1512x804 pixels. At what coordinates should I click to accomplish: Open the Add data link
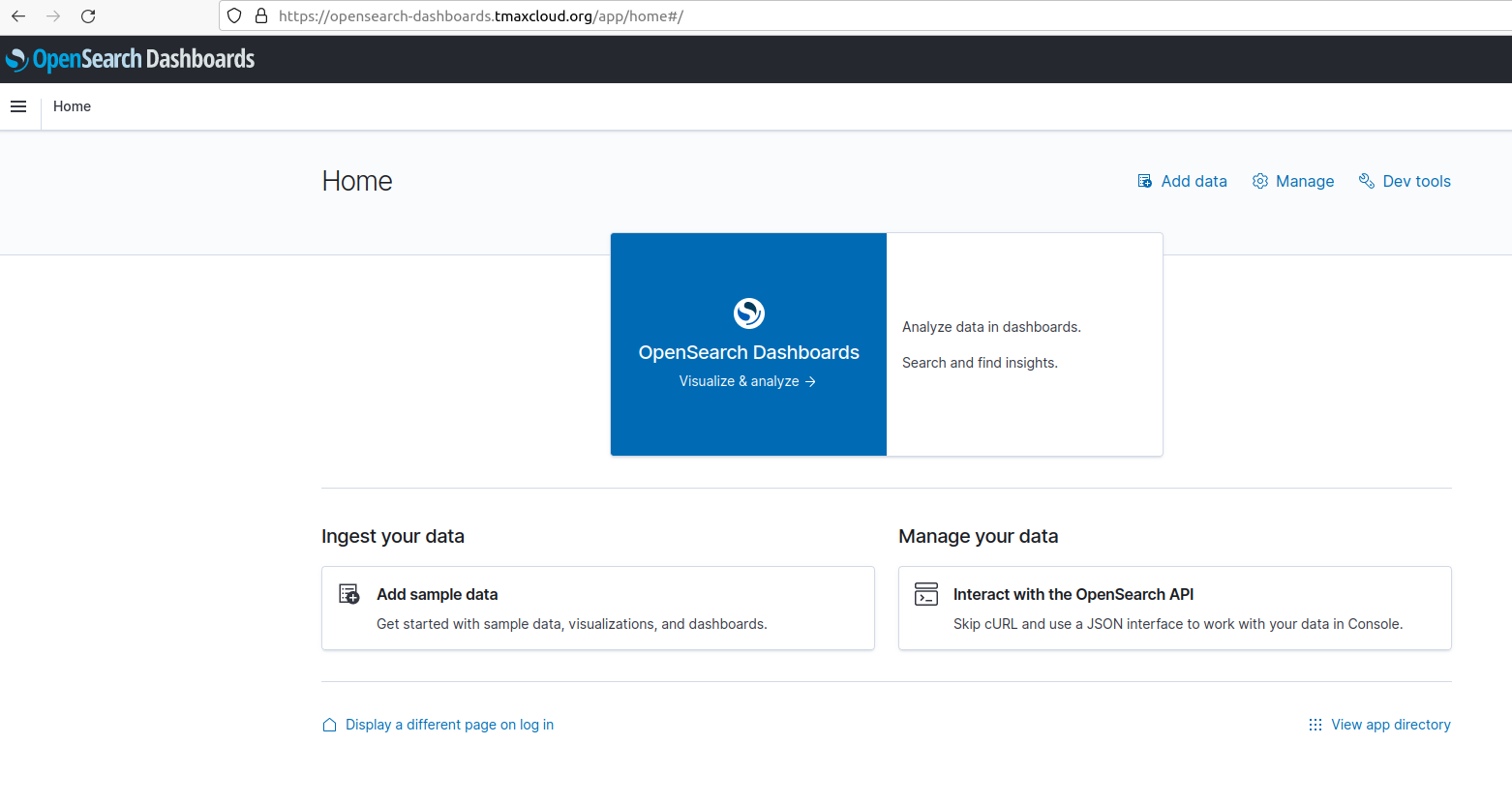point(1194,181)
